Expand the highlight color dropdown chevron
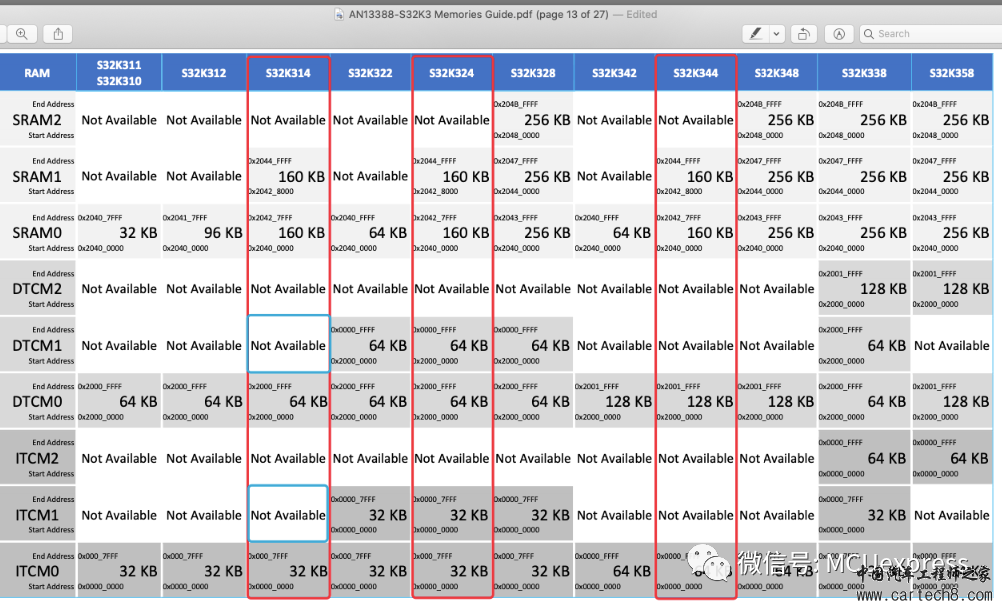The image size is (1002, 611). pyautogui.click(x=776, y=34)
